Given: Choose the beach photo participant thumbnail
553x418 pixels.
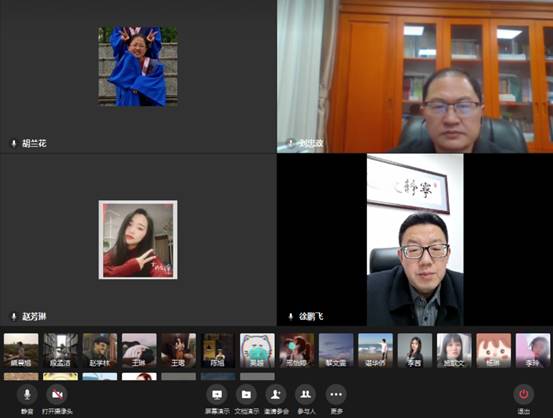Looking at the screenshot, I should [375, 350].
